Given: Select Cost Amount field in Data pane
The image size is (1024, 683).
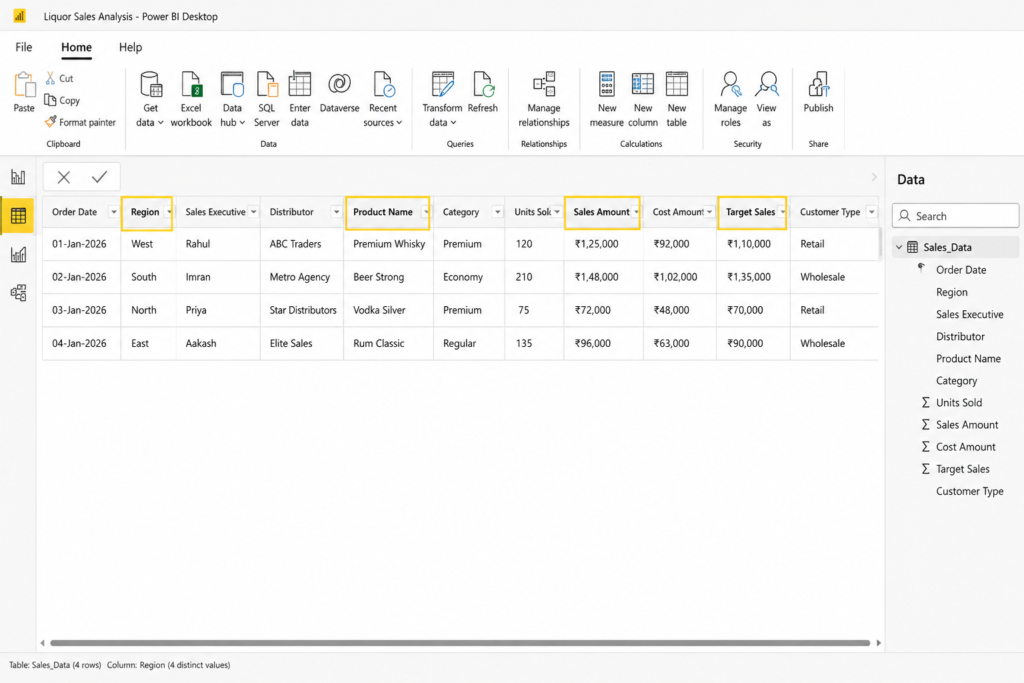Looking at the screenshot, I should [965, 447].
